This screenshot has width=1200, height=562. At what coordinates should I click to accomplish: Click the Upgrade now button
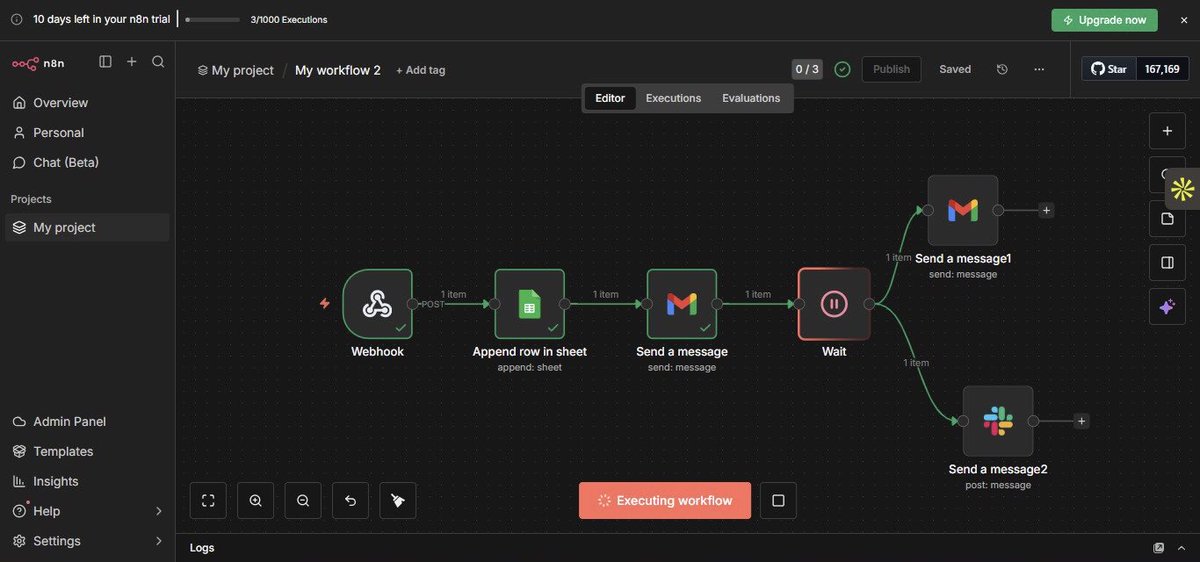1104,20
